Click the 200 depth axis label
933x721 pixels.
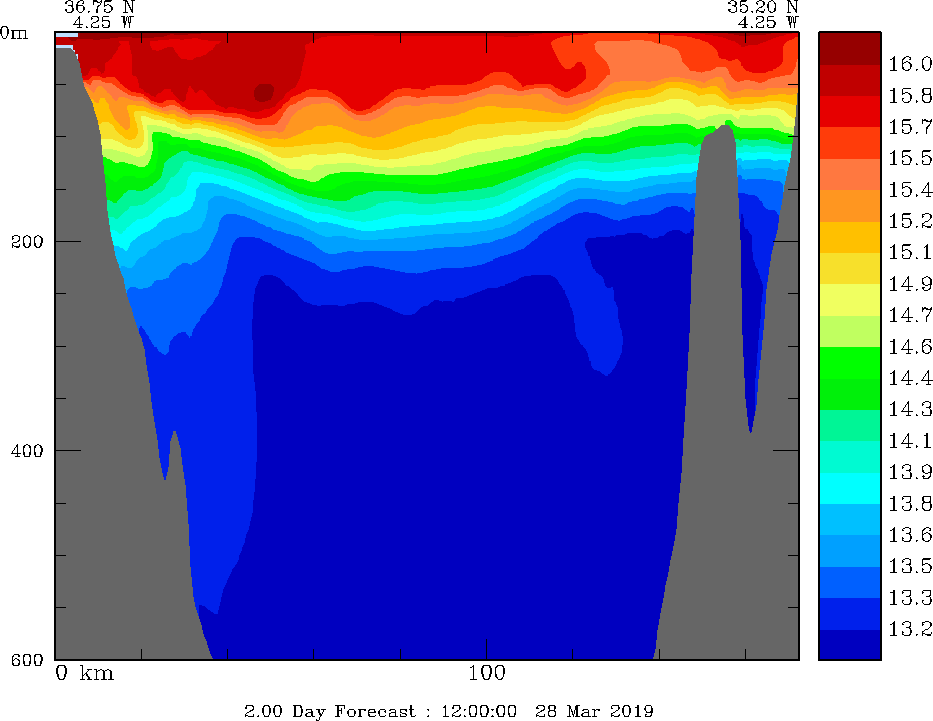[27, 242]
